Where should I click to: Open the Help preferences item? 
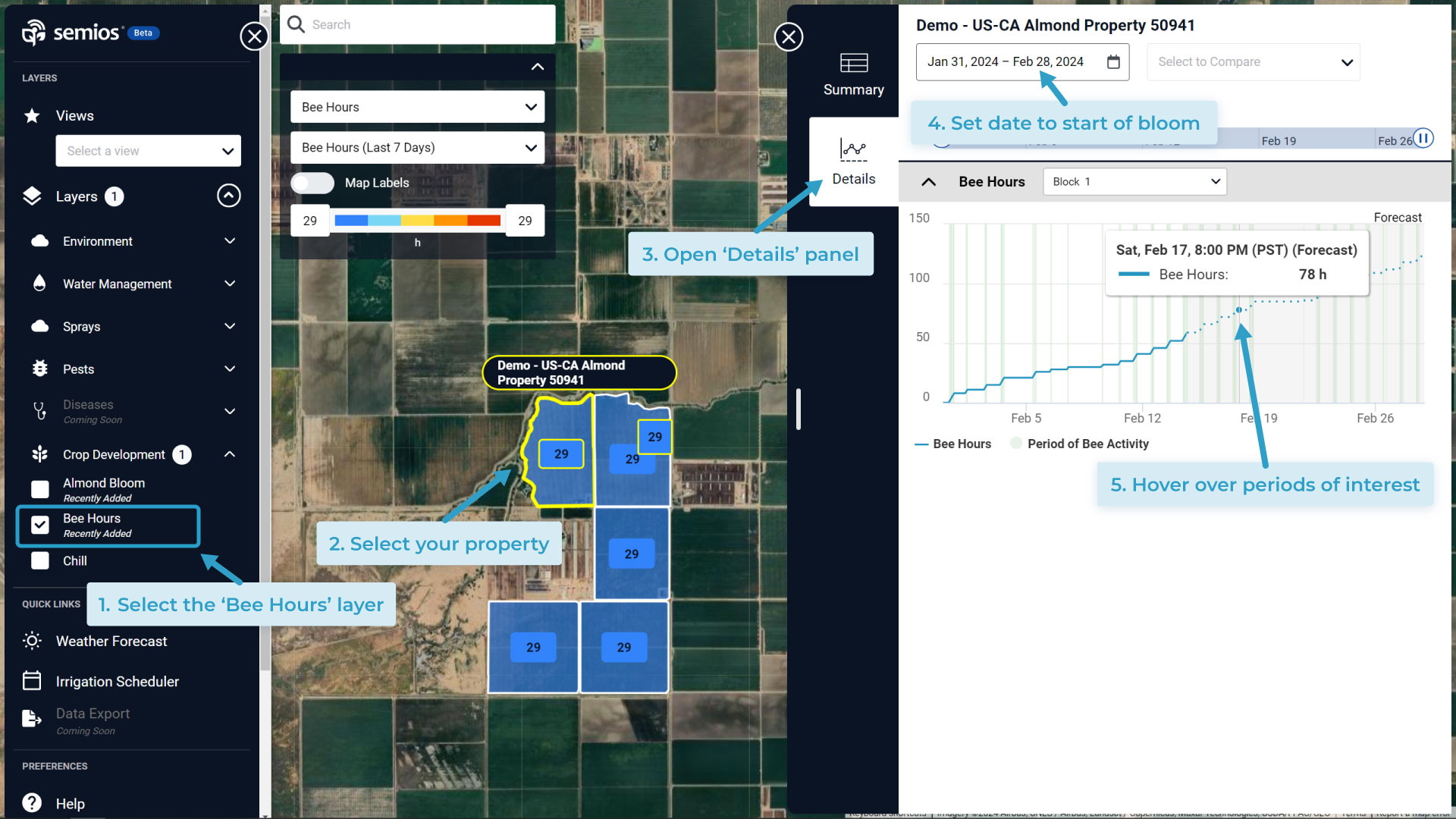(71, 804)
